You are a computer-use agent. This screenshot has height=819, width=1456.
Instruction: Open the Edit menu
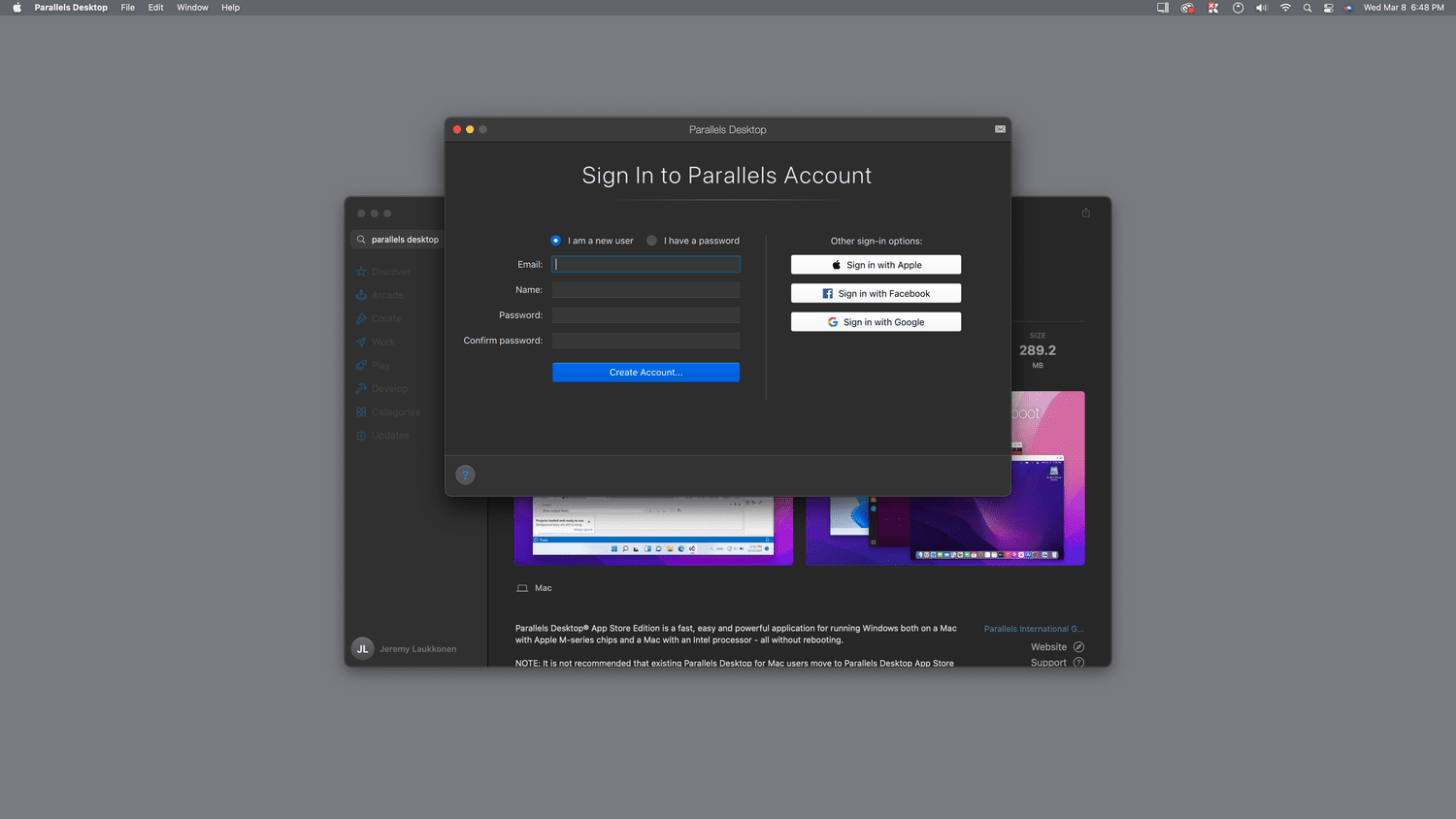click(x=155, y=8)
